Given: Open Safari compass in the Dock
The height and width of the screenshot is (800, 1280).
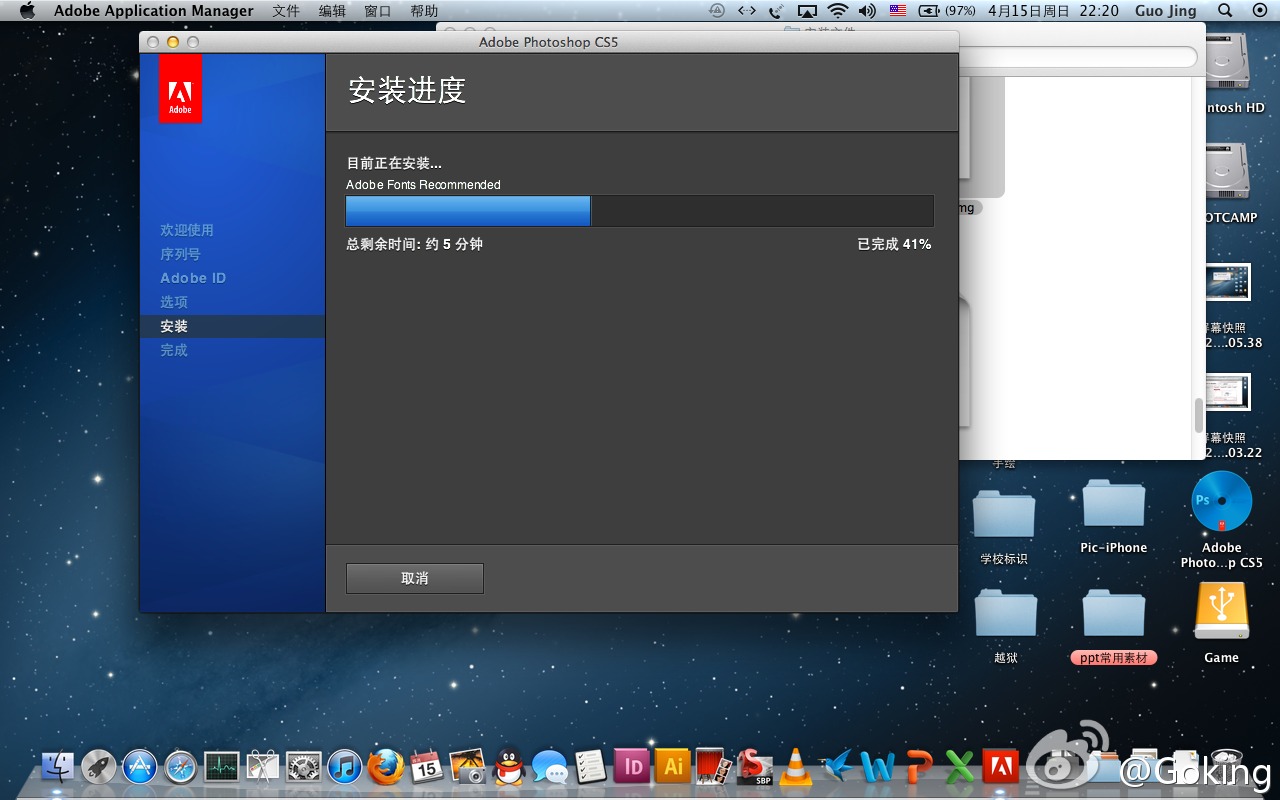Looking at the screenshot, I should click(x=181, y=767).
